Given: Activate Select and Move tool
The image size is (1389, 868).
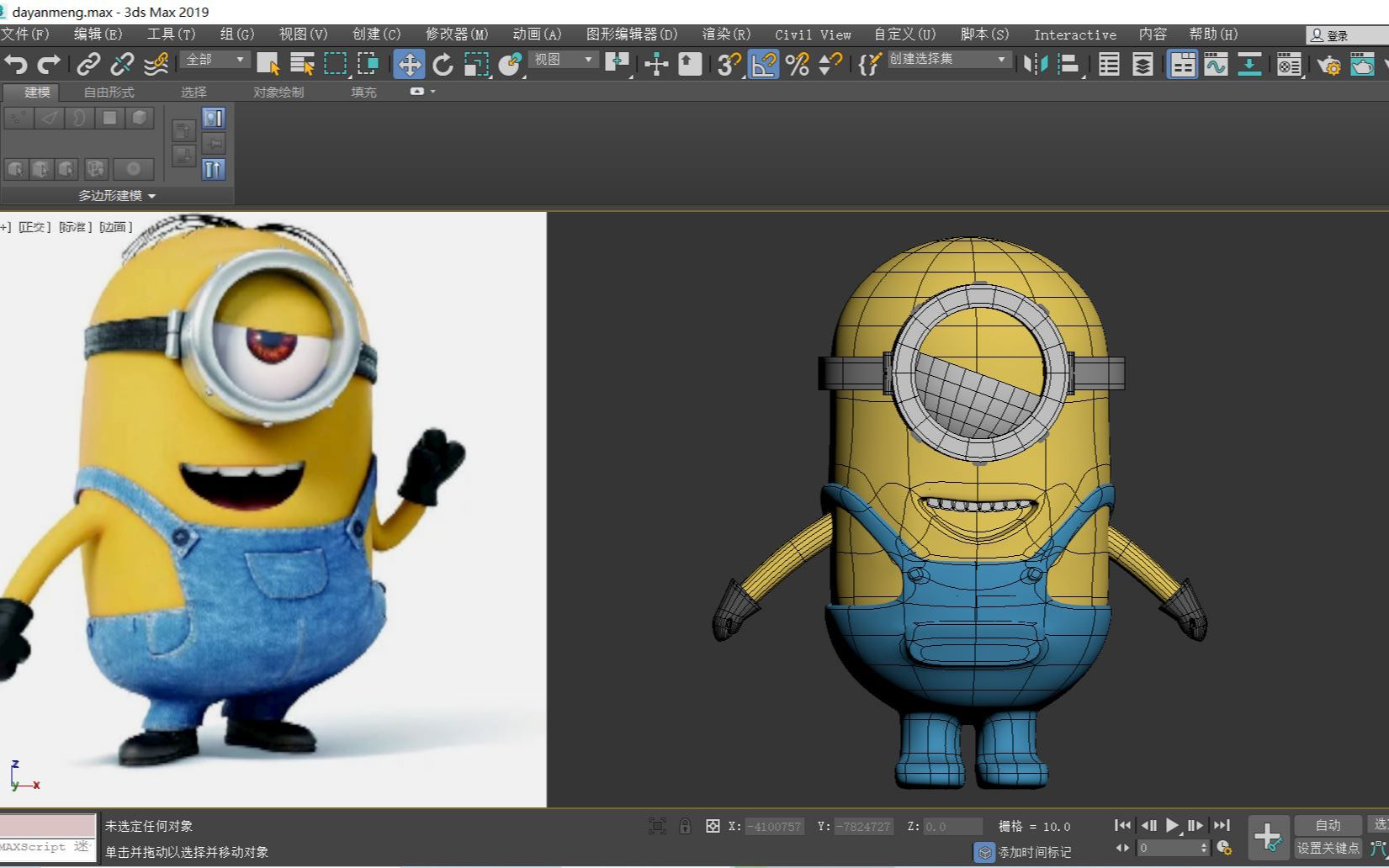Looking at the screenshot, I should point(409,64).
